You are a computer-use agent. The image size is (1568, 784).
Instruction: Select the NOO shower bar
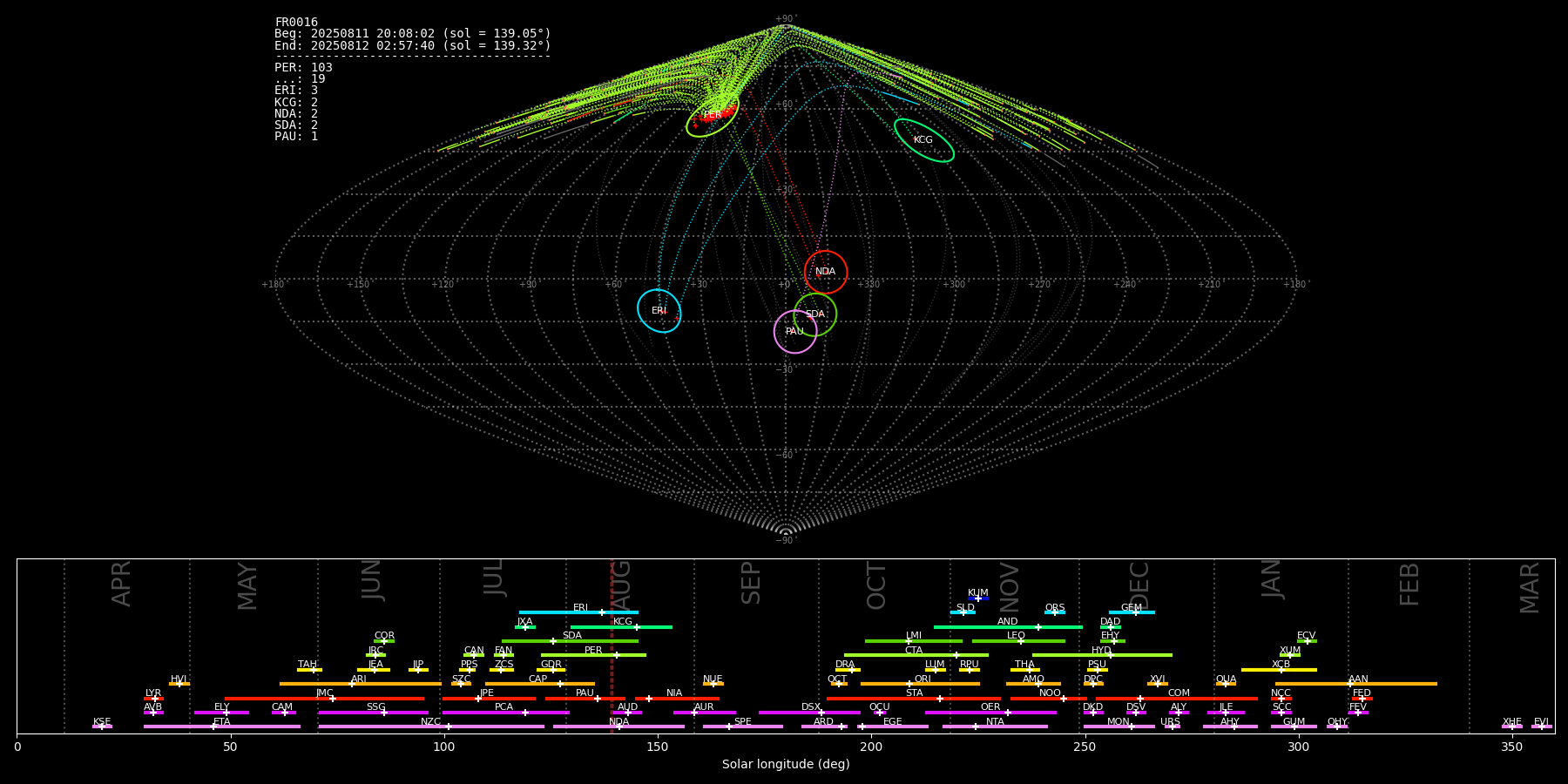1049,698
